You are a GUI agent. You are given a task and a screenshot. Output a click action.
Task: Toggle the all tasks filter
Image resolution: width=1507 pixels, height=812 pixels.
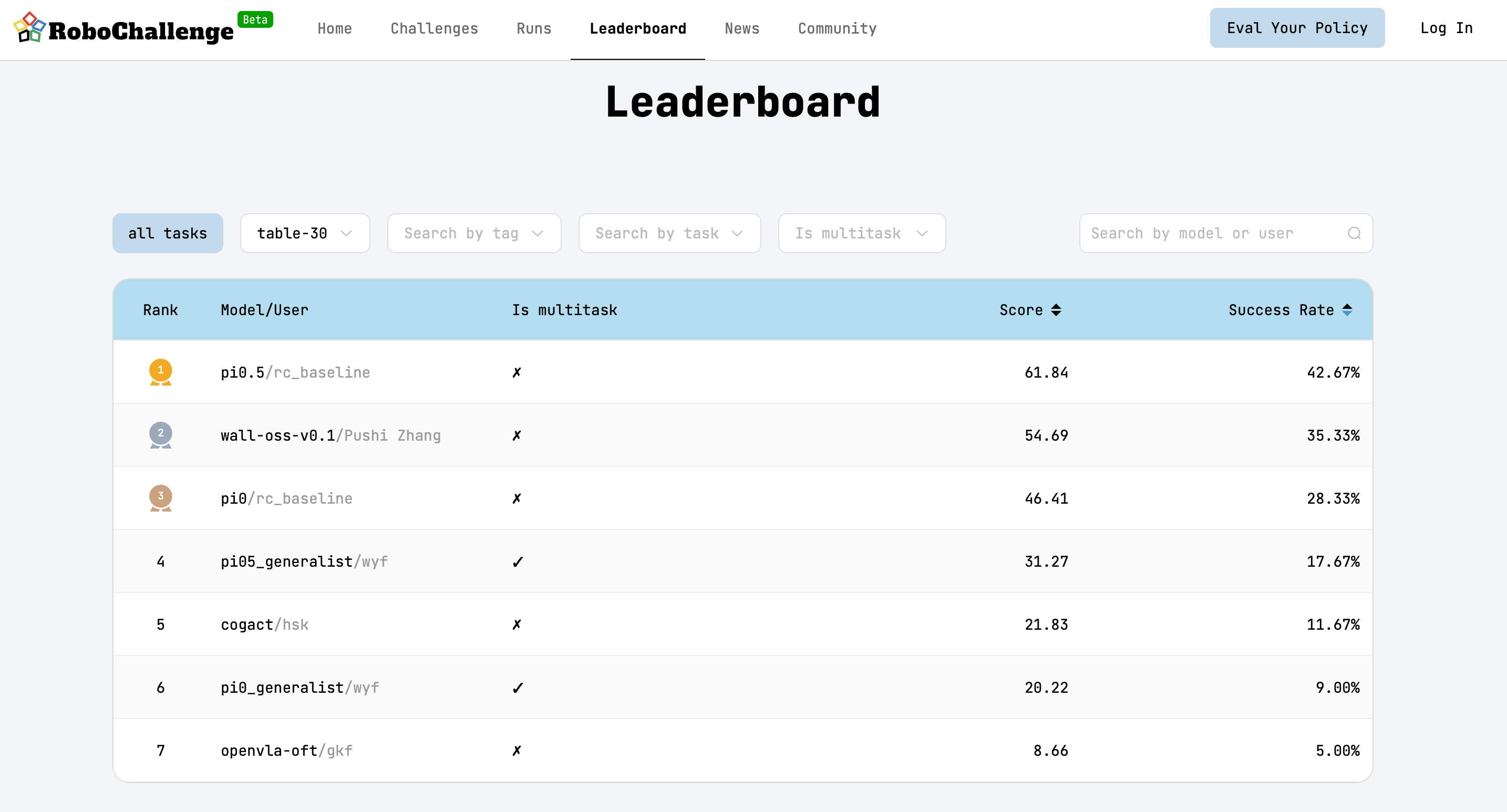(x=167, y=233)
